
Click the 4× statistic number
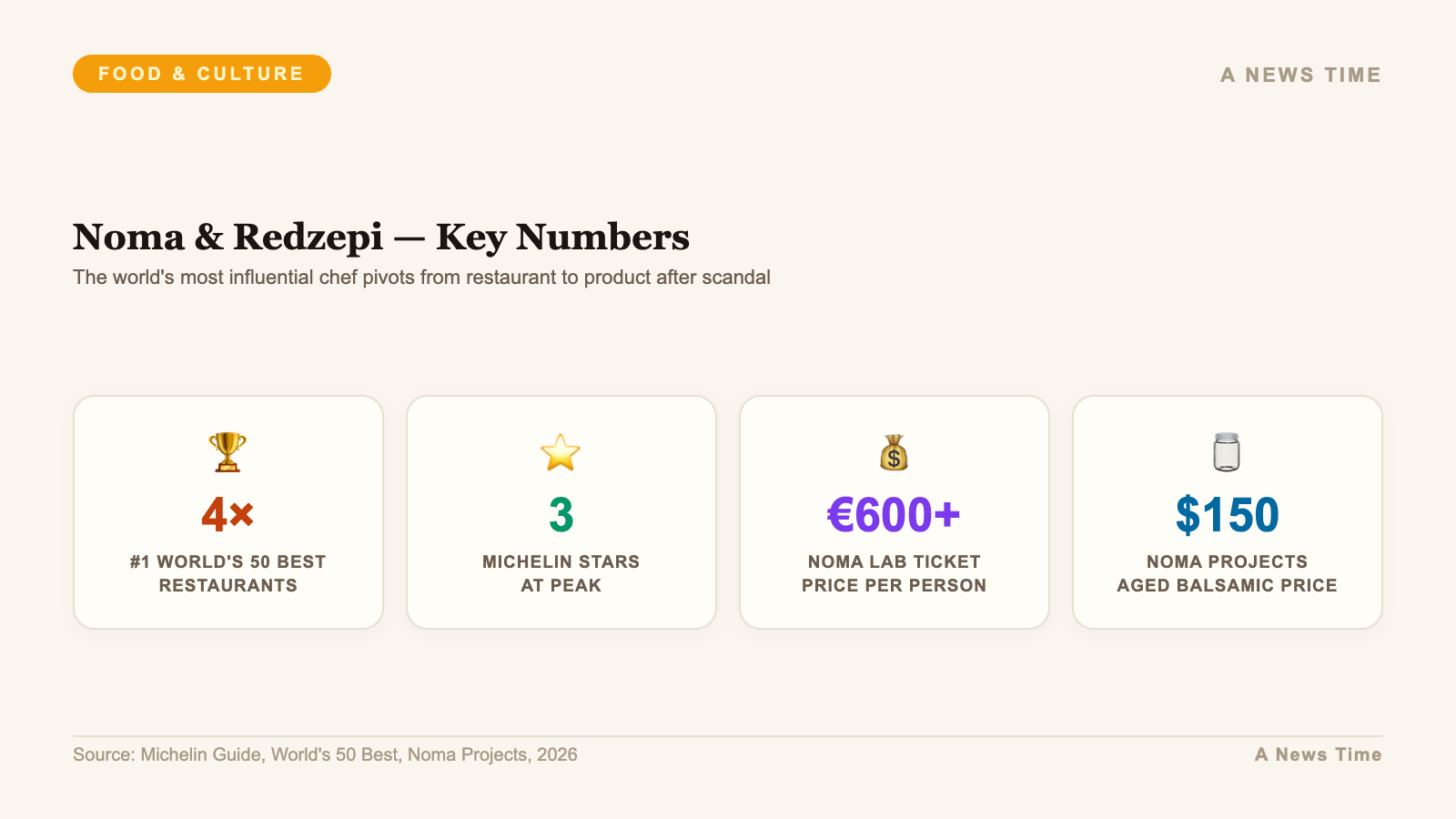pyautogui.click(x=227, y=515)
